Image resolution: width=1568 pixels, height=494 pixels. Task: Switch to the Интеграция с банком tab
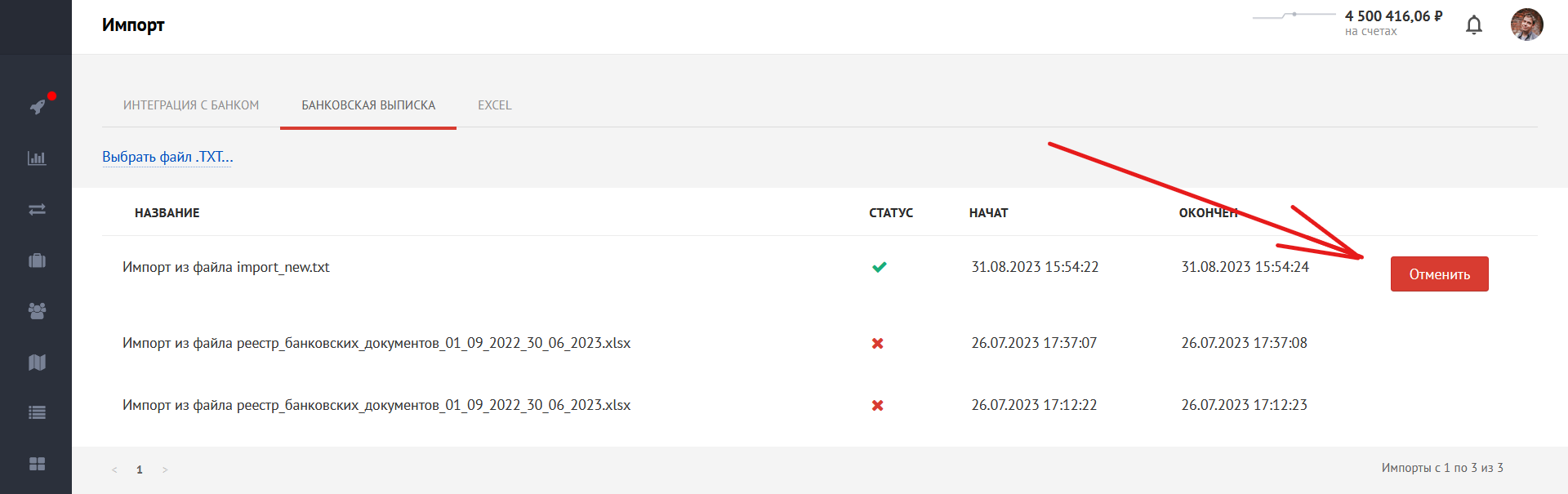pos(191,105)
